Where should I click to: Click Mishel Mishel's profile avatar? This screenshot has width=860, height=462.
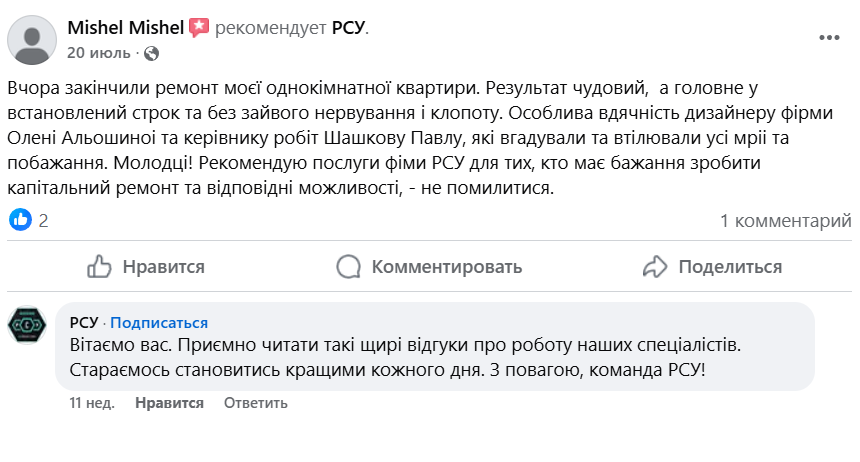click(x=32, y=40)
